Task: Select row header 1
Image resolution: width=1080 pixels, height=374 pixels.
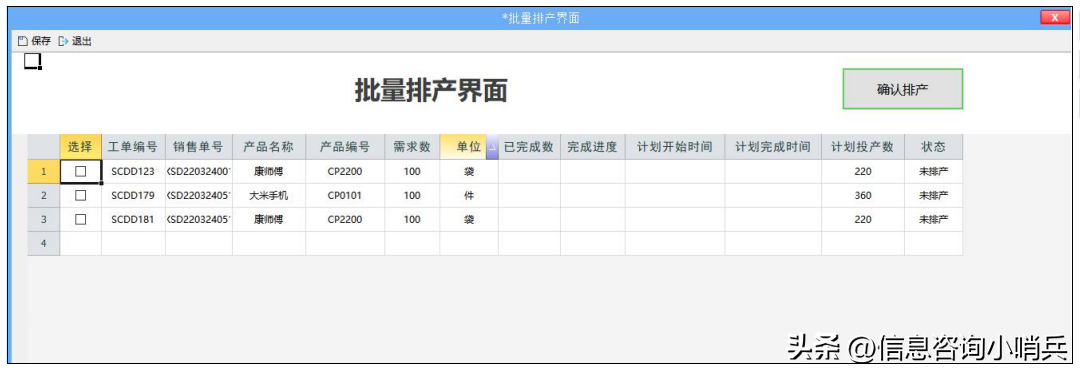Action: pyautogui.click(x=44, y=172)
